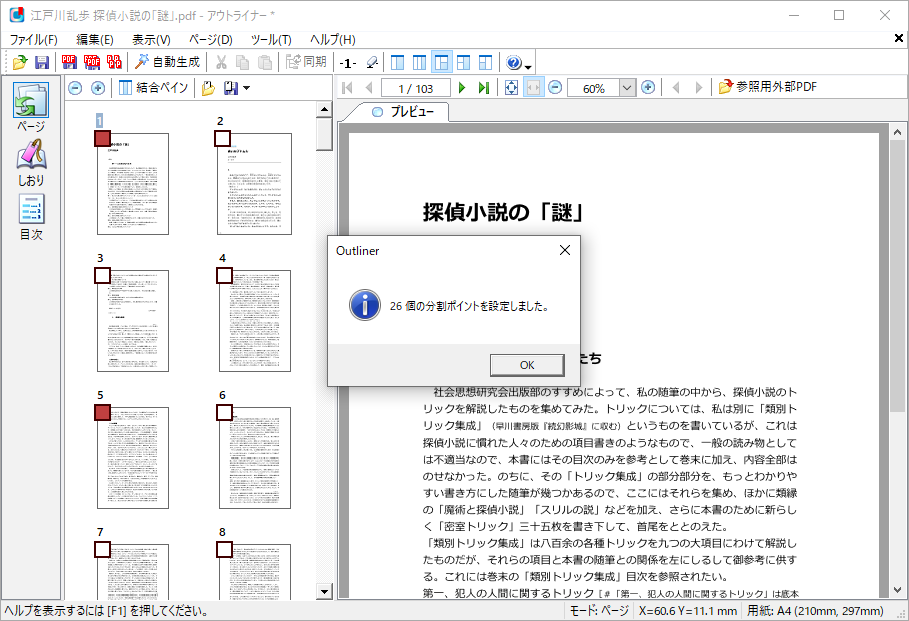The image size is (909, 621).
Task: Click the single red PDF export icon
Action: [69, 62]
